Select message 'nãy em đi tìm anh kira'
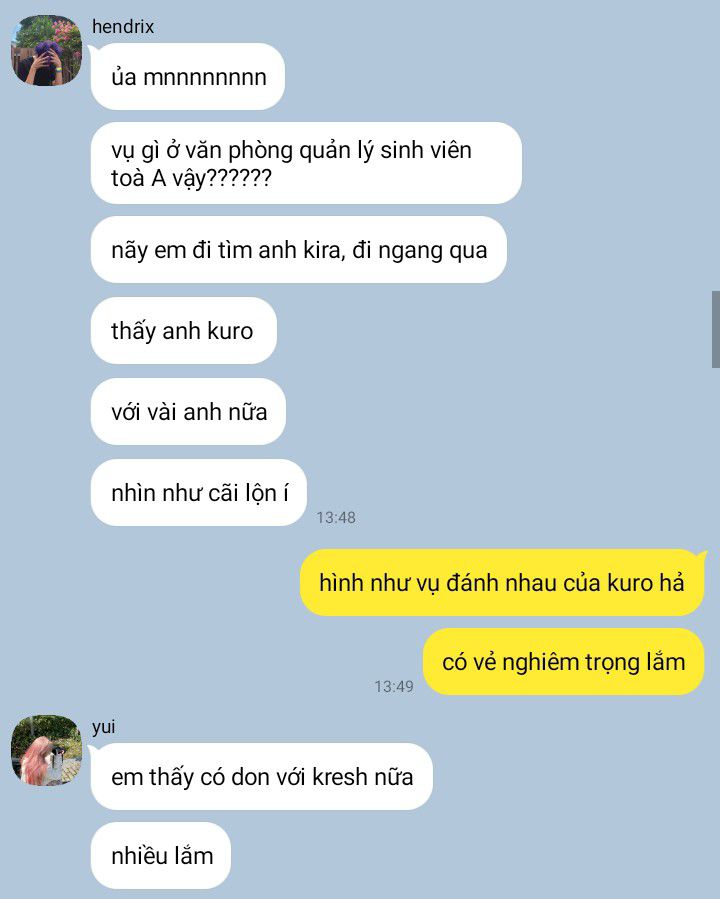The image size is (720, 899). point(299,249)
